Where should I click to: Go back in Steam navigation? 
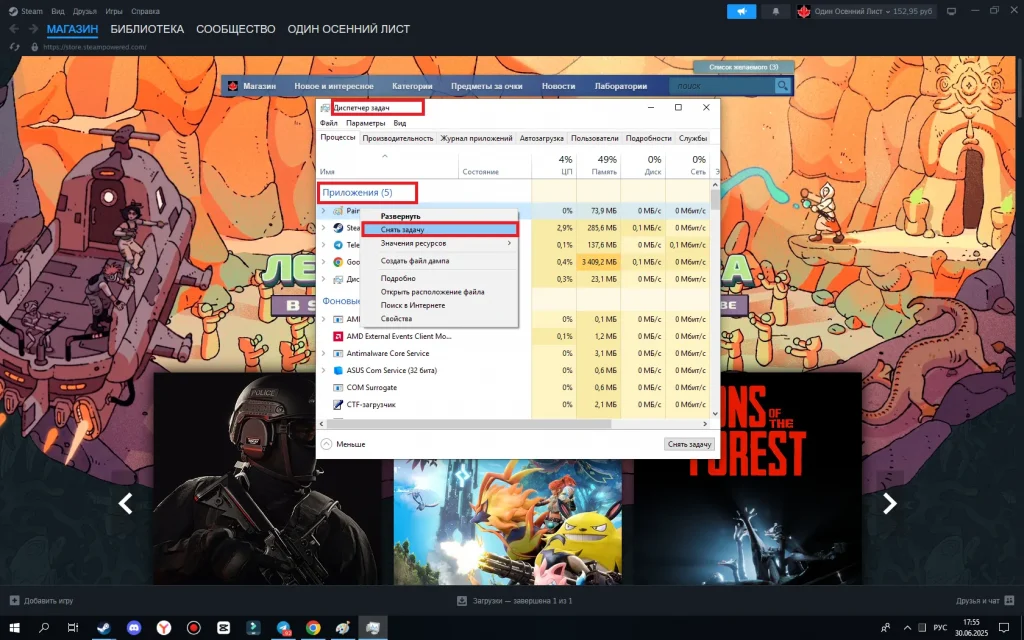14,29
